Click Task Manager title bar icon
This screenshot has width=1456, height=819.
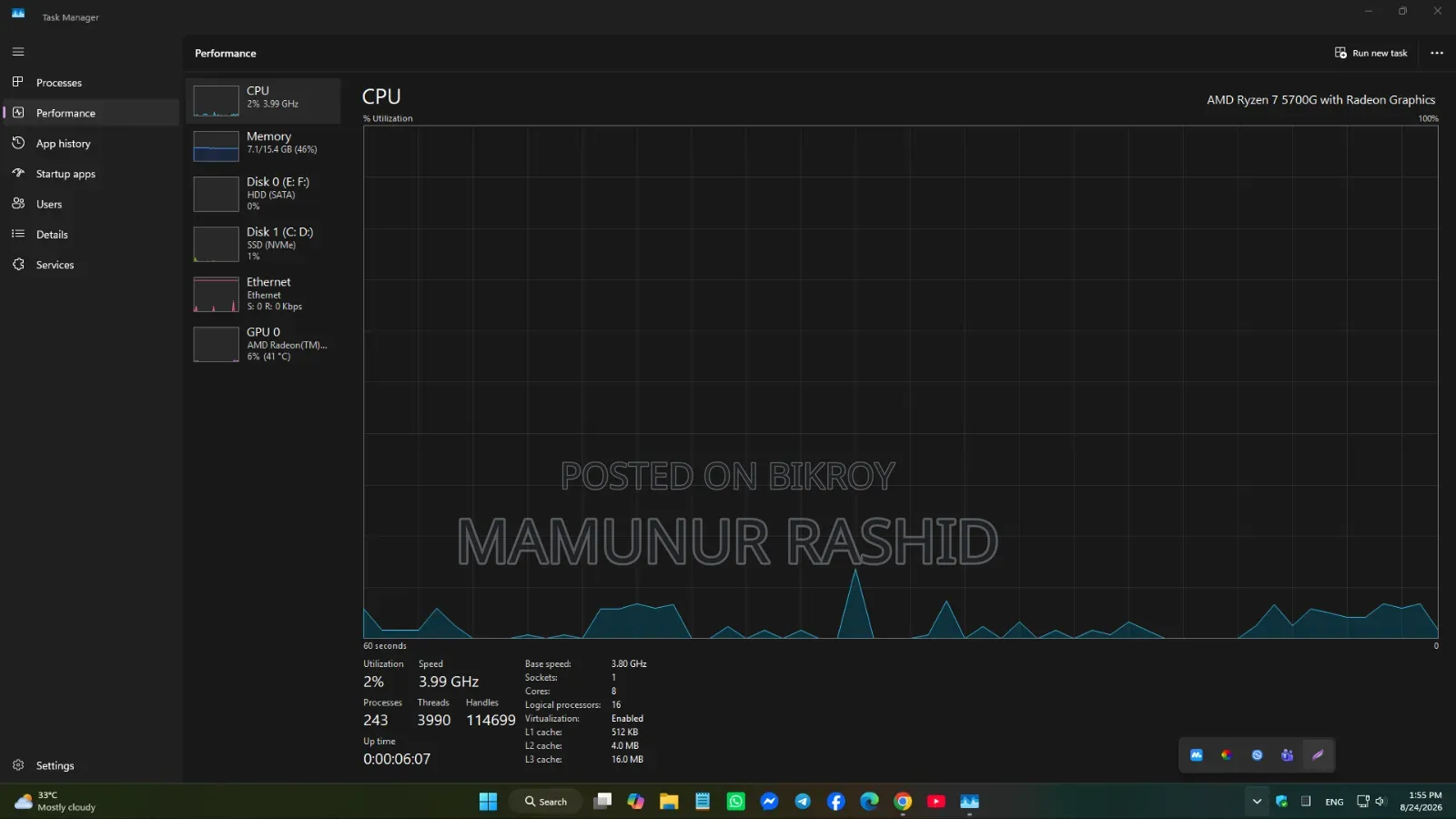pyautogui.click(x=18, y=14)
